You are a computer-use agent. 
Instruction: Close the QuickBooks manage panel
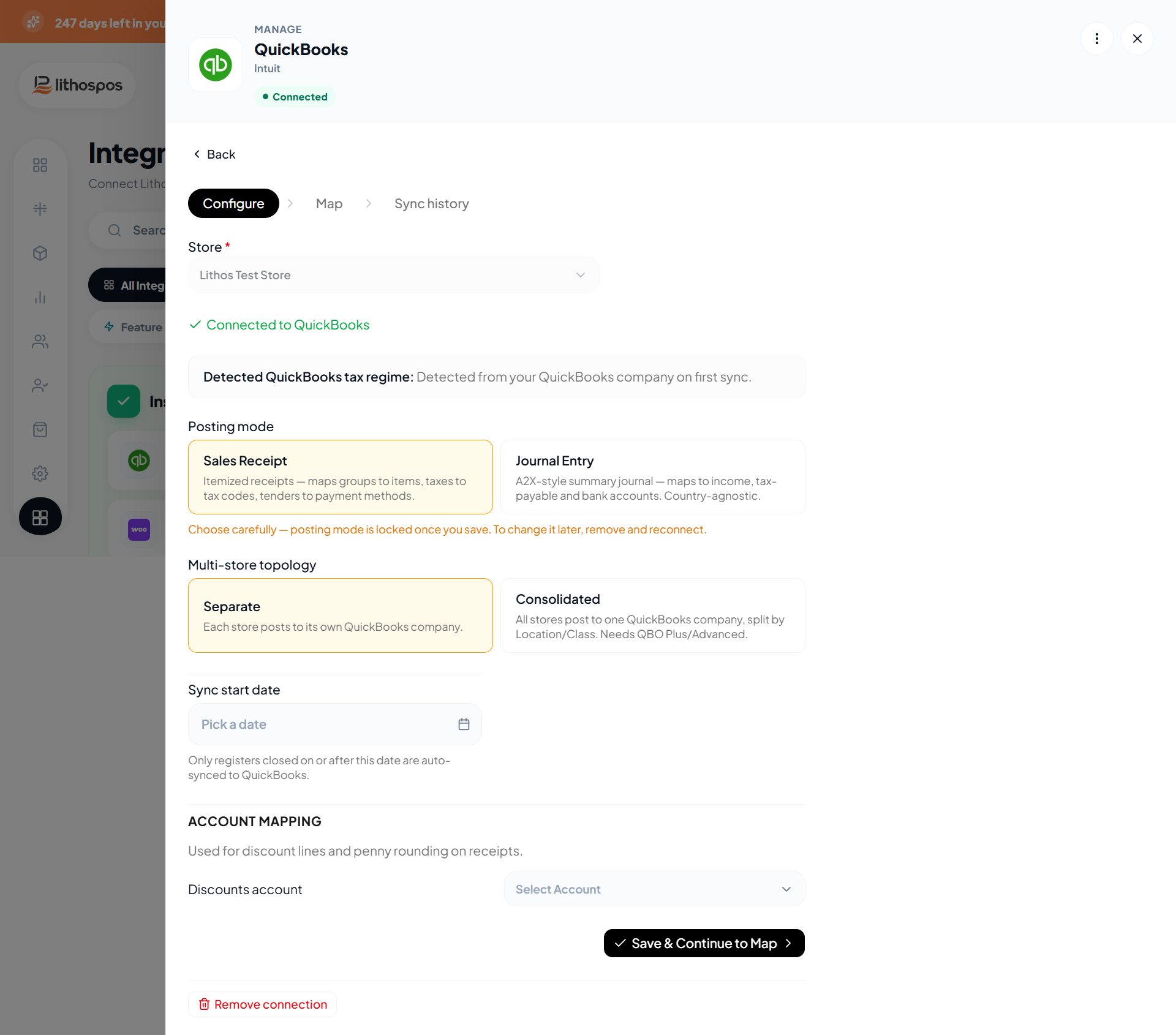[1137, 39]
